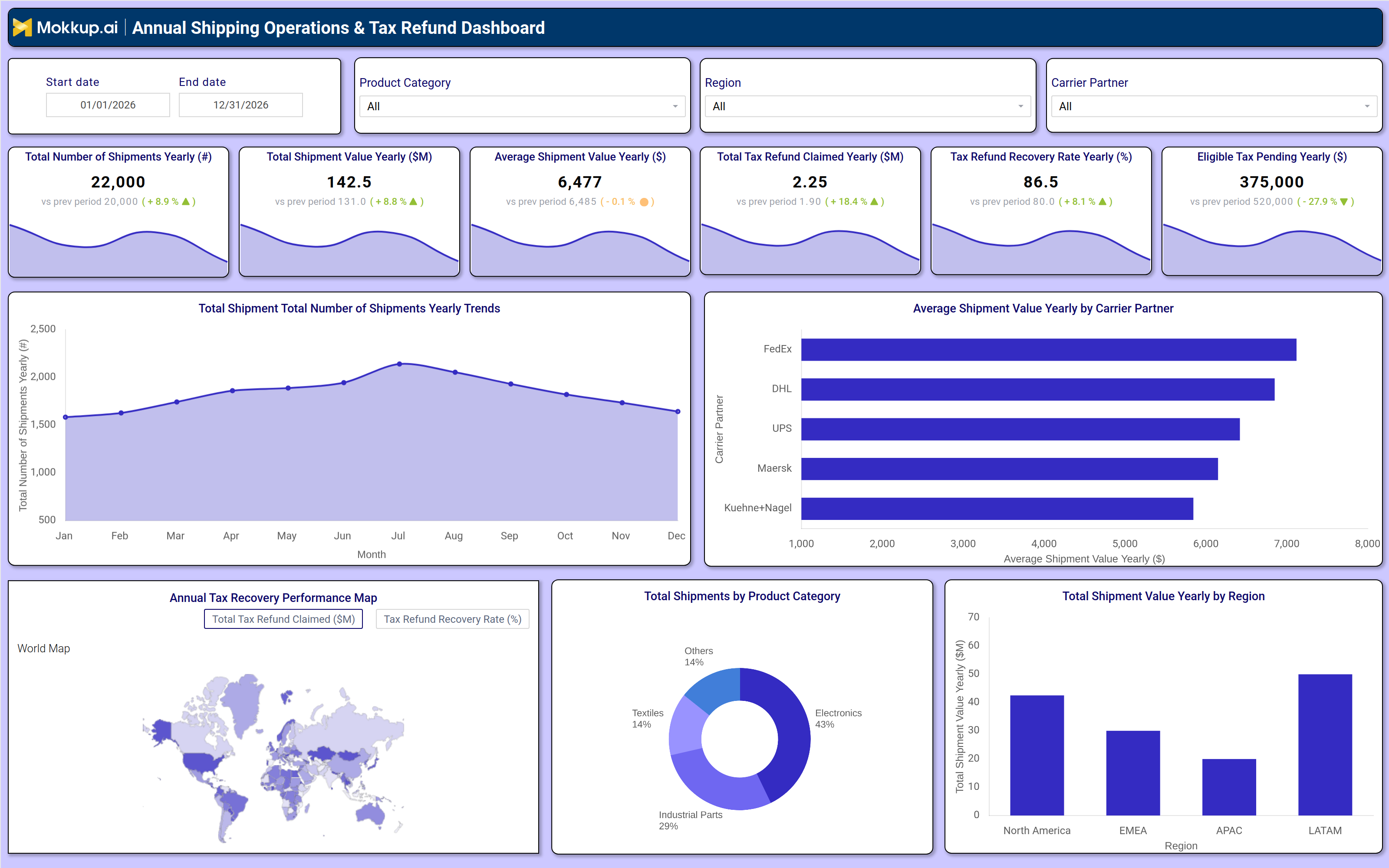Click the Jul peak data point on trend chart
Image resolution: width=1389 pixels, height=868 pixels.
[399, 364]
